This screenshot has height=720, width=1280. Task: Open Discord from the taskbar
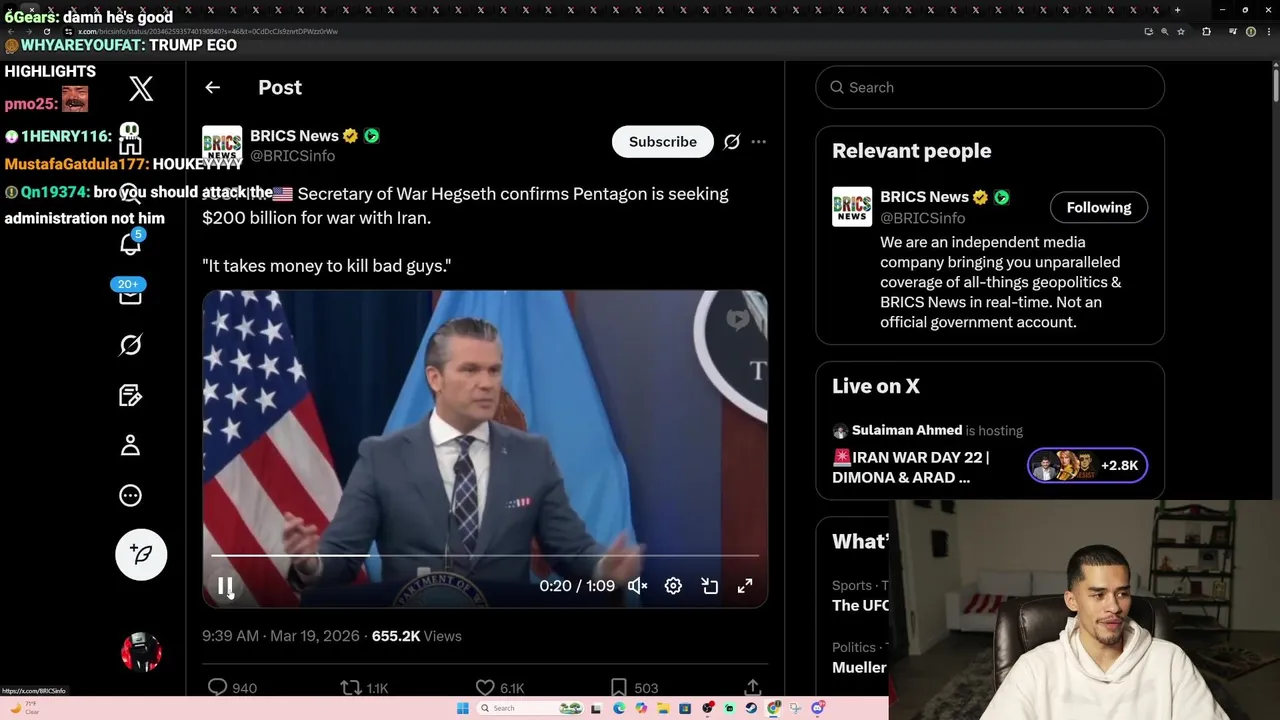(818, 708)
